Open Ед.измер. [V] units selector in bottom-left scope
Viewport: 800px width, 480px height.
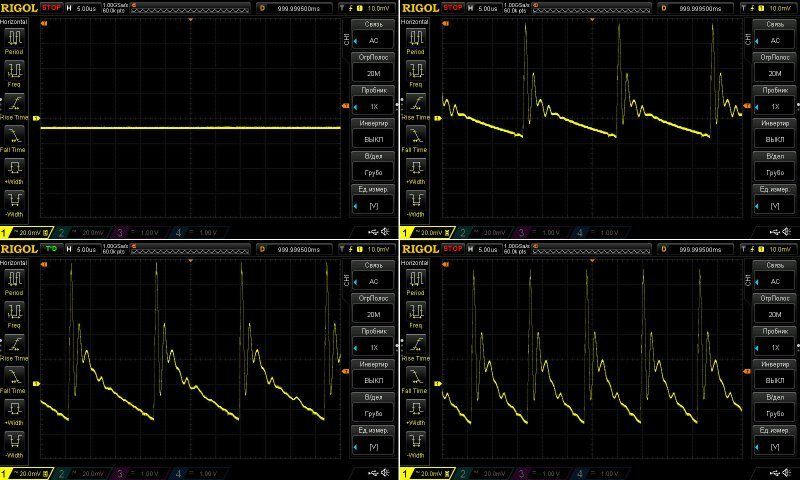tap(374, 438)
